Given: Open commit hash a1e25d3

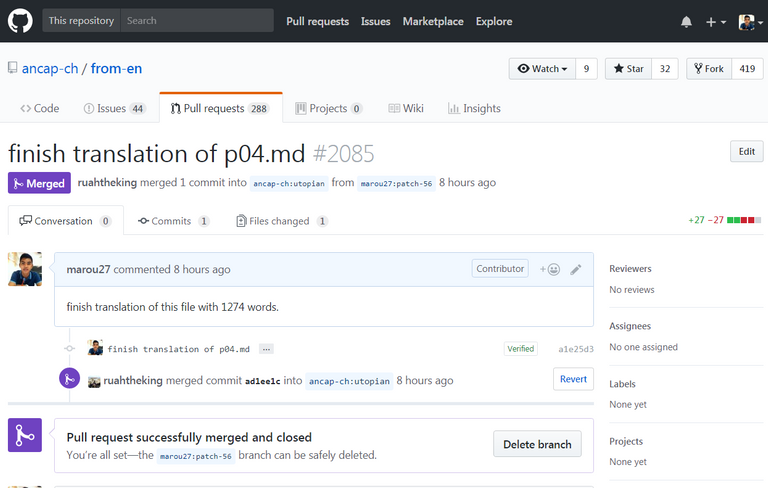Looking at the screenshot, I should [x=576, y=349].
